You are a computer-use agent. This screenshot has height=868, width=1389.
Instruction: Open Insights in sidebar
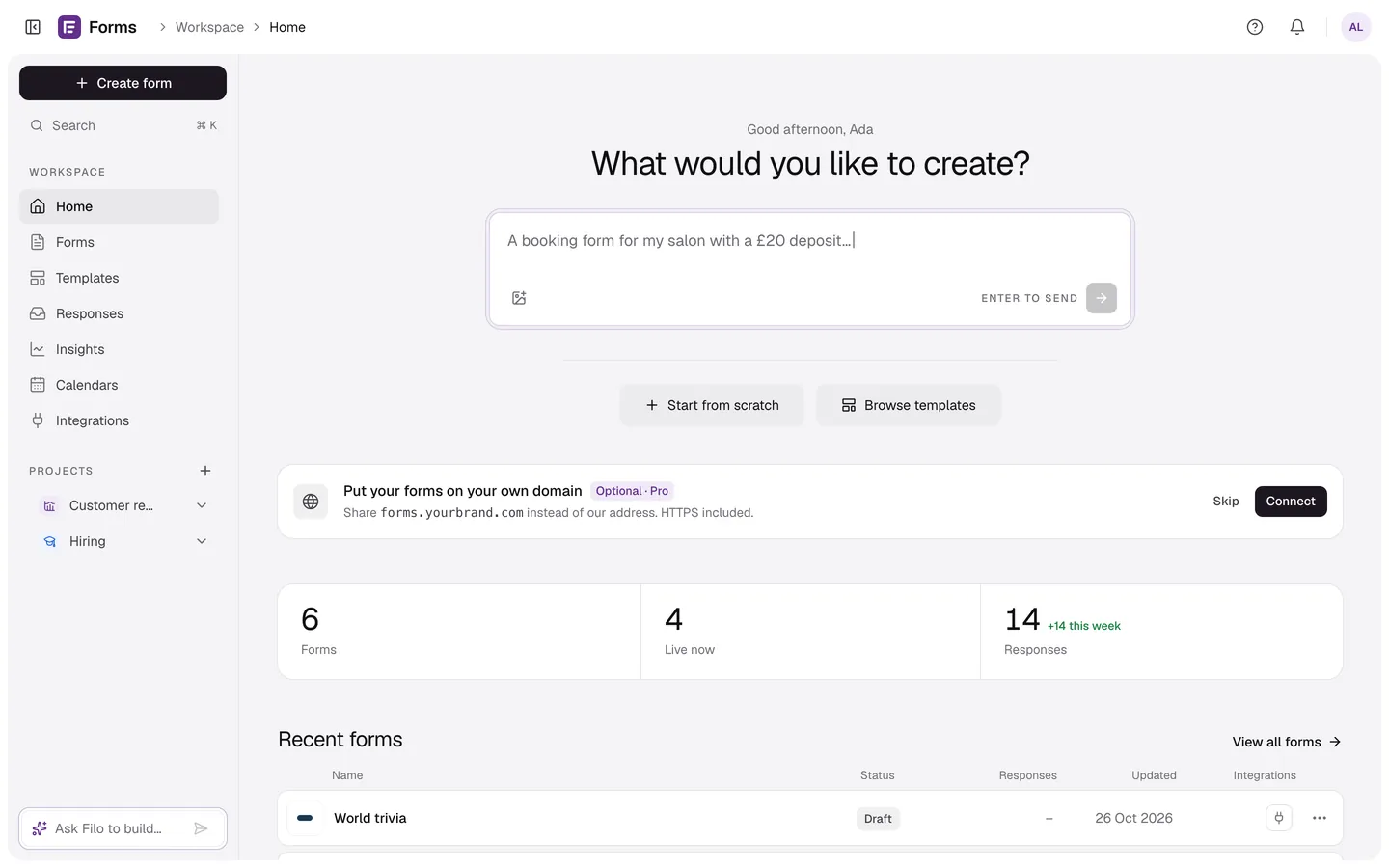pyautogui.click(x=119, y=349)
